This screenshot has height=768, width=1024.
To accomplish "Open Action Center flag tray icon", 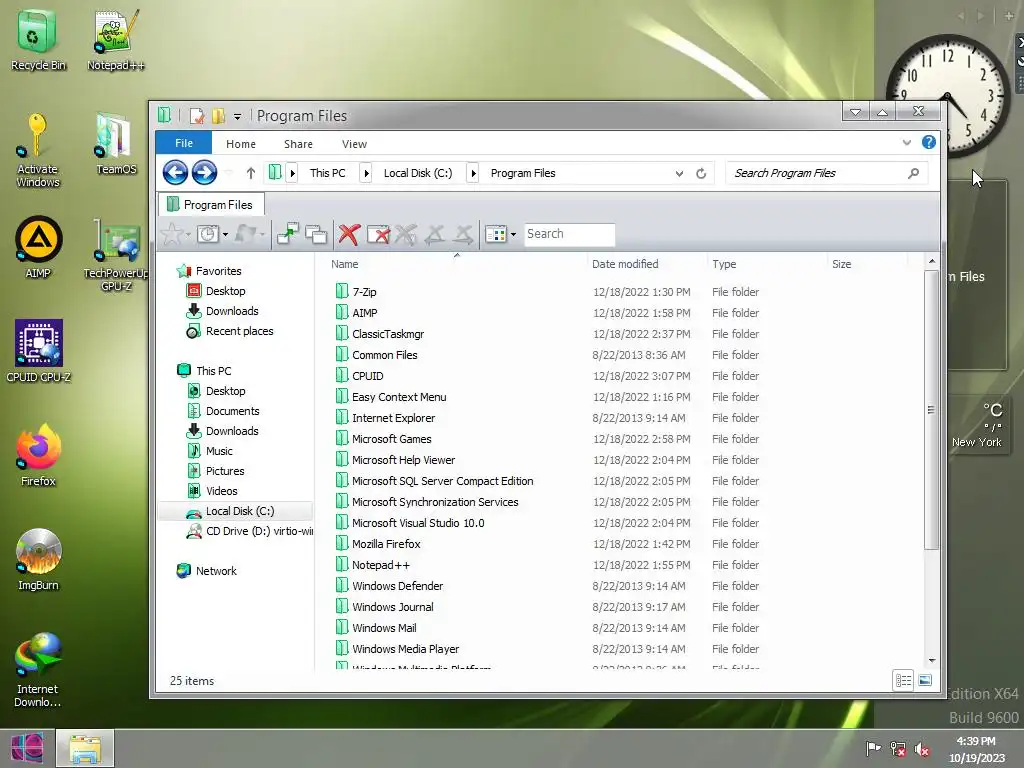I will tap(873, 748).
